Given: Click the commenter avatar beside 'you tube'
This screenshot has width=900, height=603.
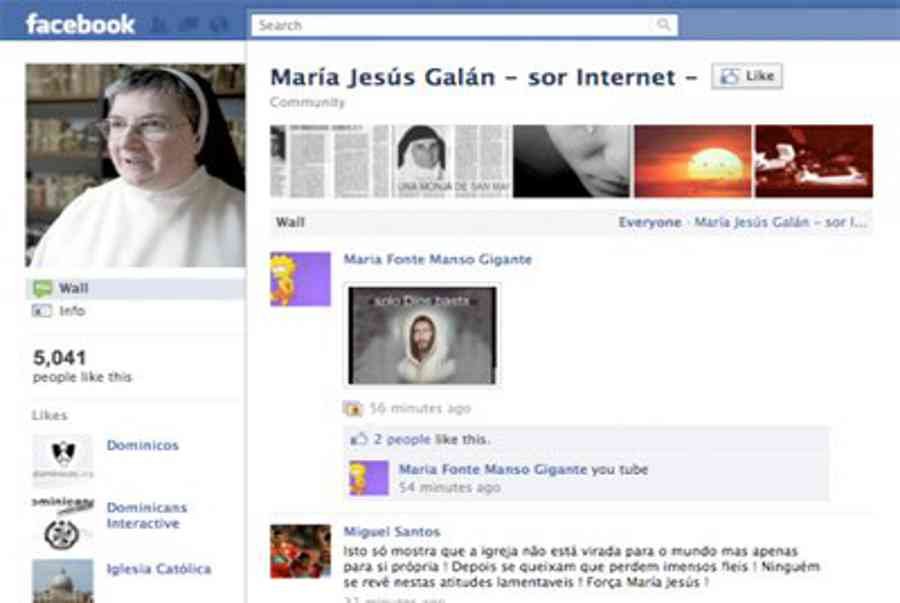Looking at the screenshot, I should (x=369, y=478).
